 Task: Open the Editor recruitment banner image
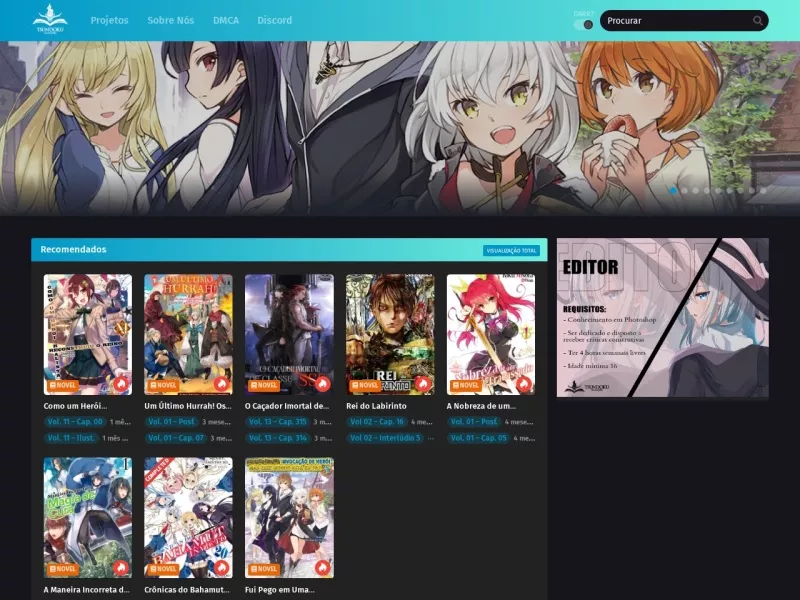662,317
